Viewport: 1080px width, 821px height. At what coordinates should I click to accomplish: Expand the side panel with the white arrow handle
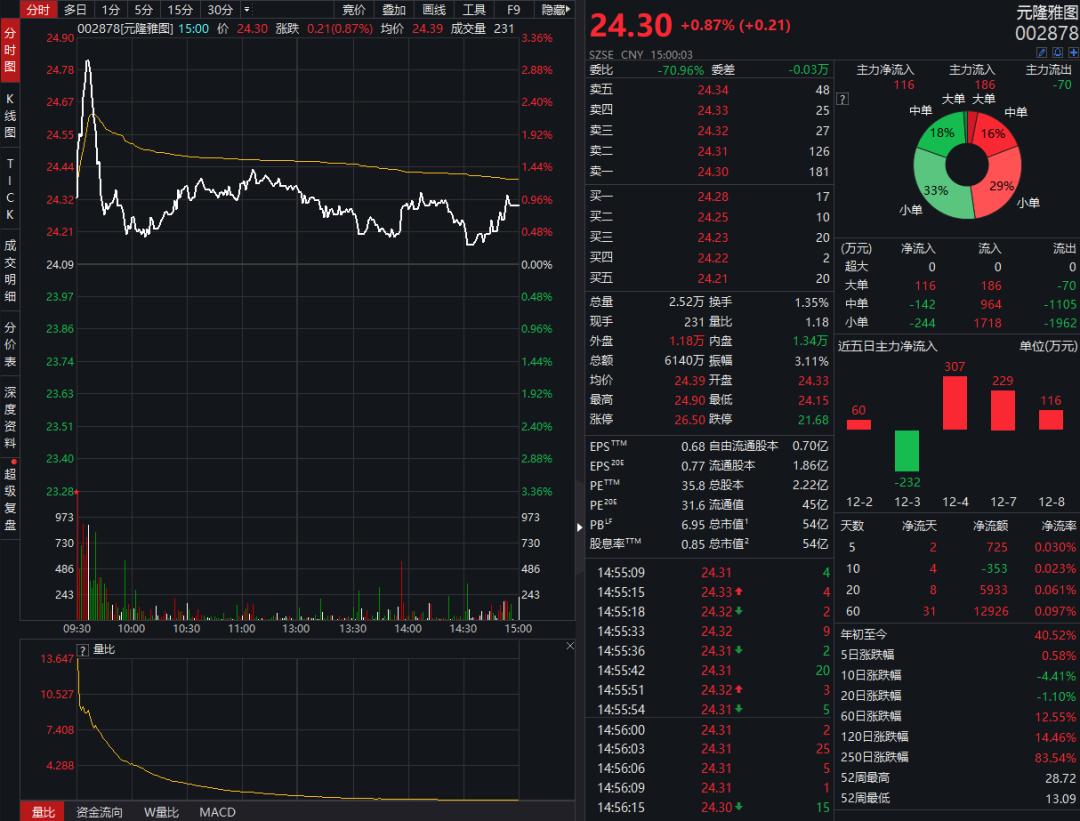point(579,528)
